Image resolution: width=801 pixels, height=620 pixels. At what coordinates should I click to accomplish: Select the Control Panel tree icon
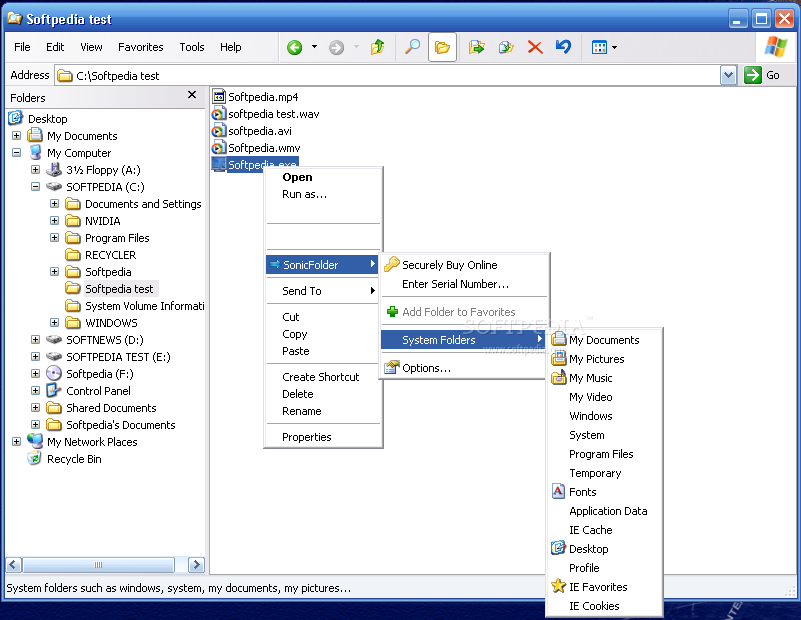pyautogui.click(x=54, y=391)
